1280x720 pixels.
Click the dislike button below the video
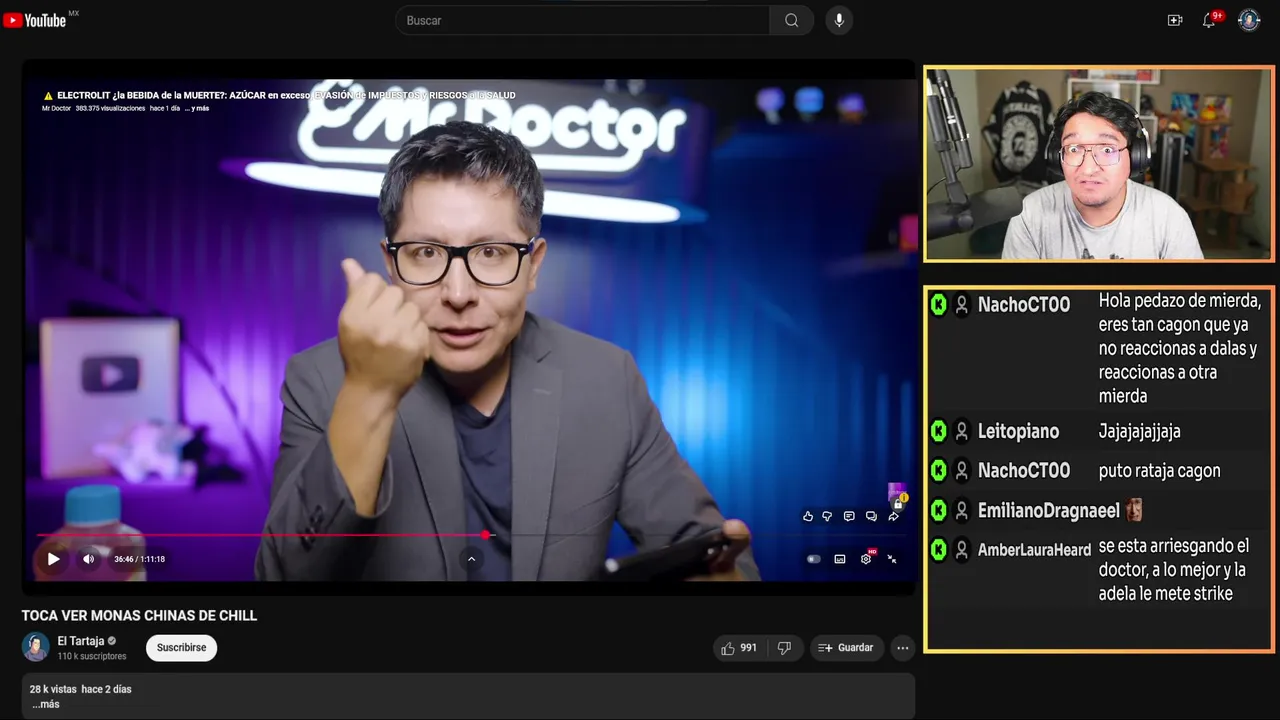[784, 648]
